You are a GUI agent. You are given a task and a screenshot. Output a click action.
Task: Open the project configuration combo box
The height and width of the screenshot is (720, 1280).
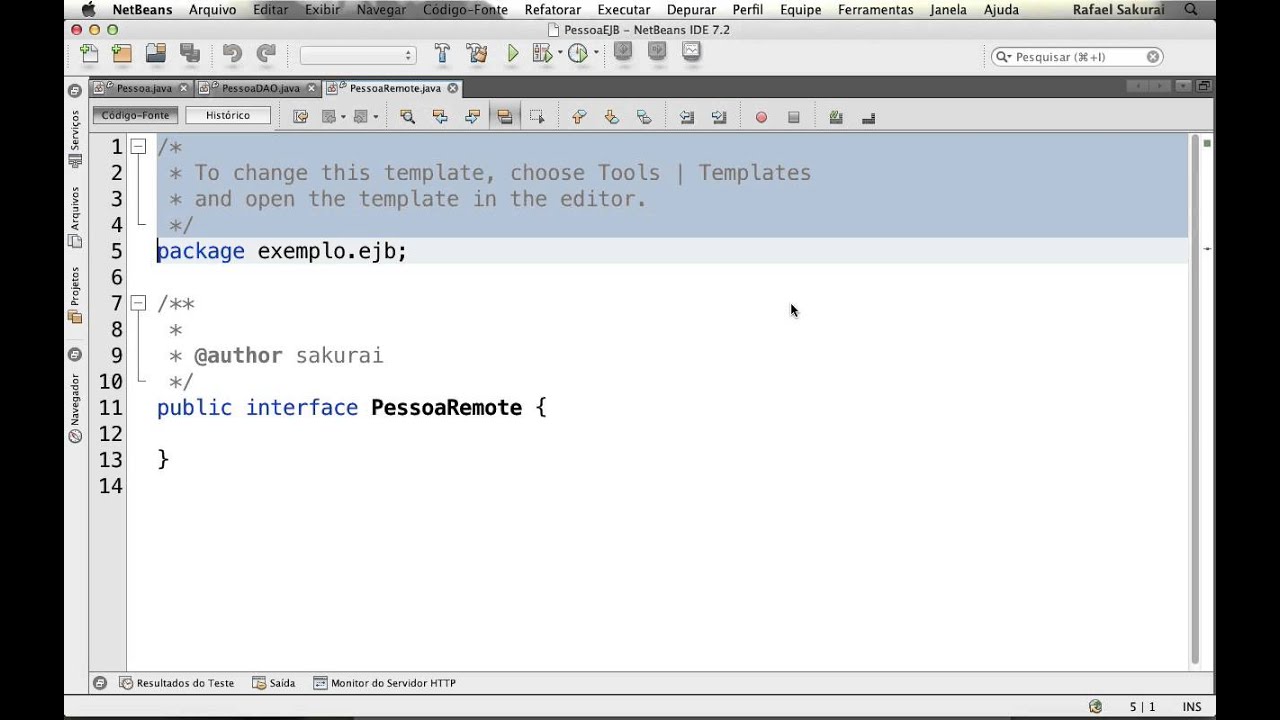click(x=357, y=55)
